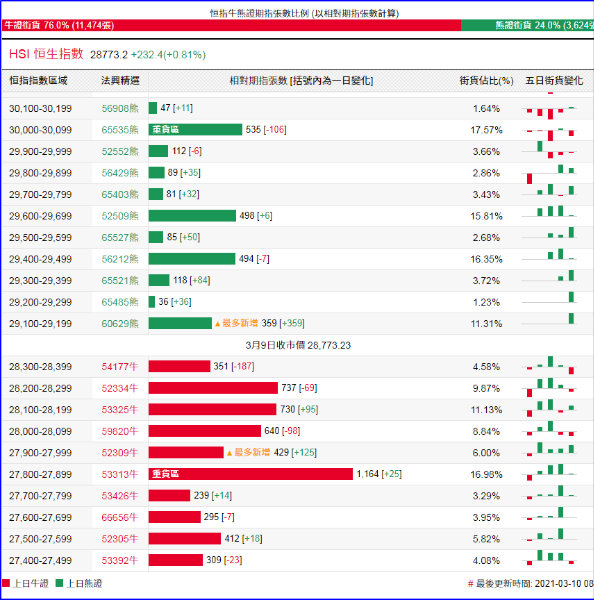Image resolution: width=594 pixels, height=600 pixels.
Task: Open warrant link 52509熊
Action: coord(120,216)
